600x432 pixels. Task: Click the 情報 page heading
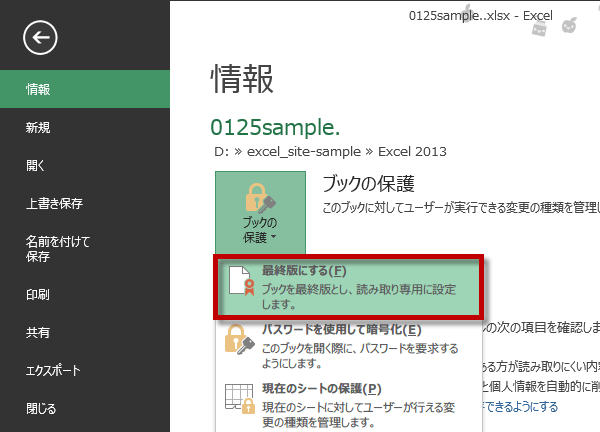coord(242,79)
